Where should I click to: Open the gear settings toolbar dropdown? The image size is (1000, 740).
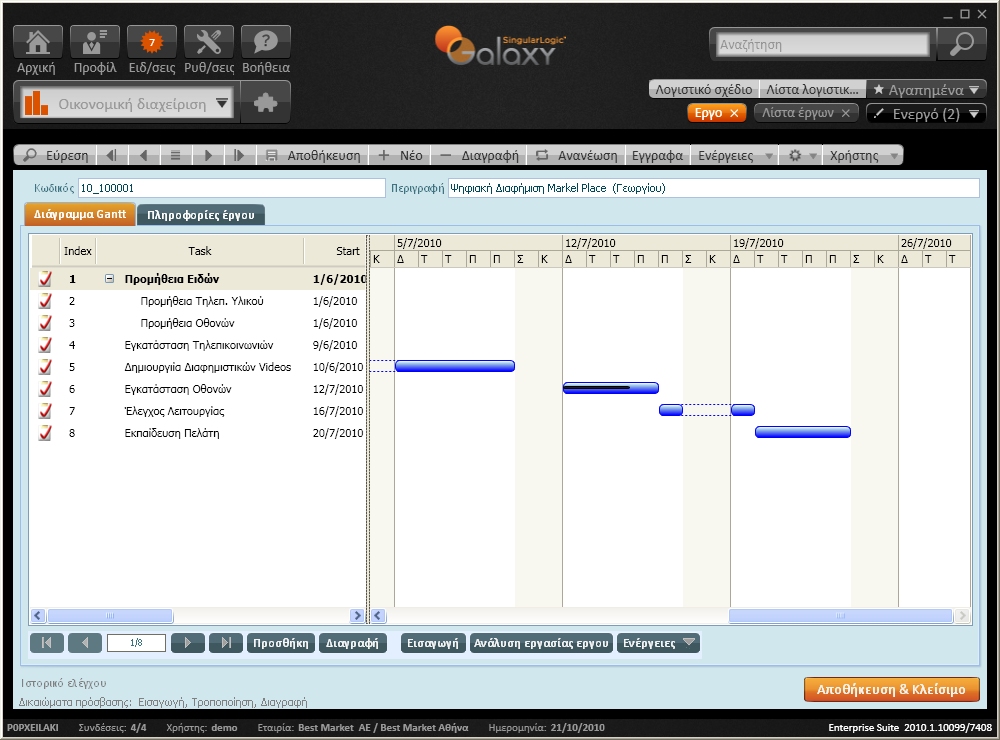801,155
